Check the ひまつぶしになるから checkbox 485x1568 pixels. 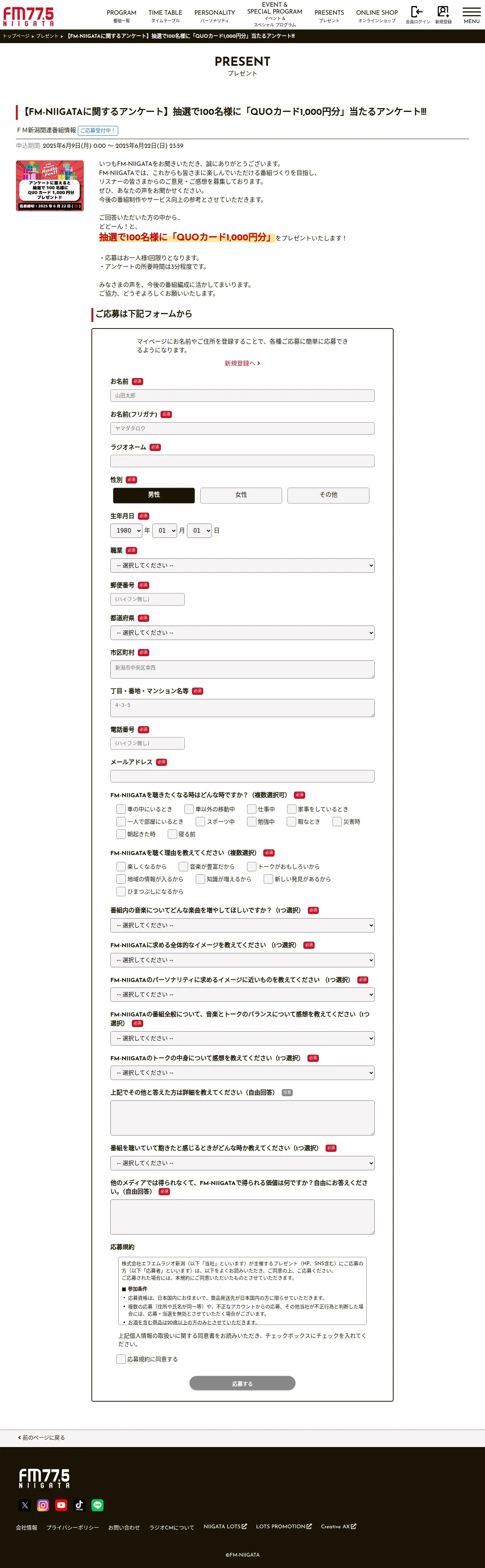coord(121,892)
